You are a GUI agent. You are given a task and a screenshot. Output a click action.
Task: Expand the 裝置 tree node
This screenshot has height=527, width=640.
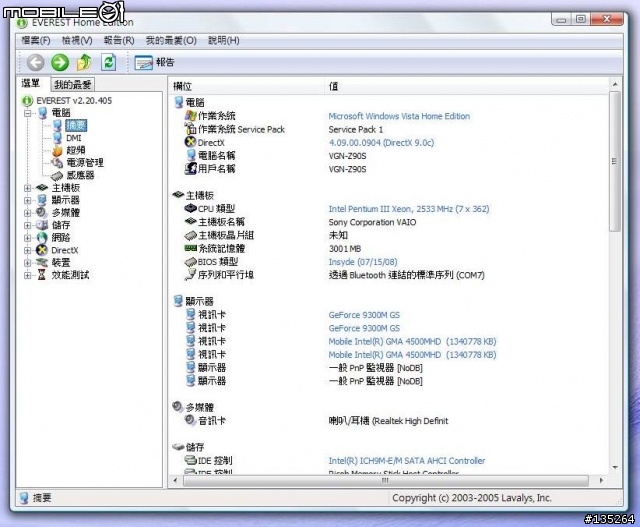coord(27,262)
